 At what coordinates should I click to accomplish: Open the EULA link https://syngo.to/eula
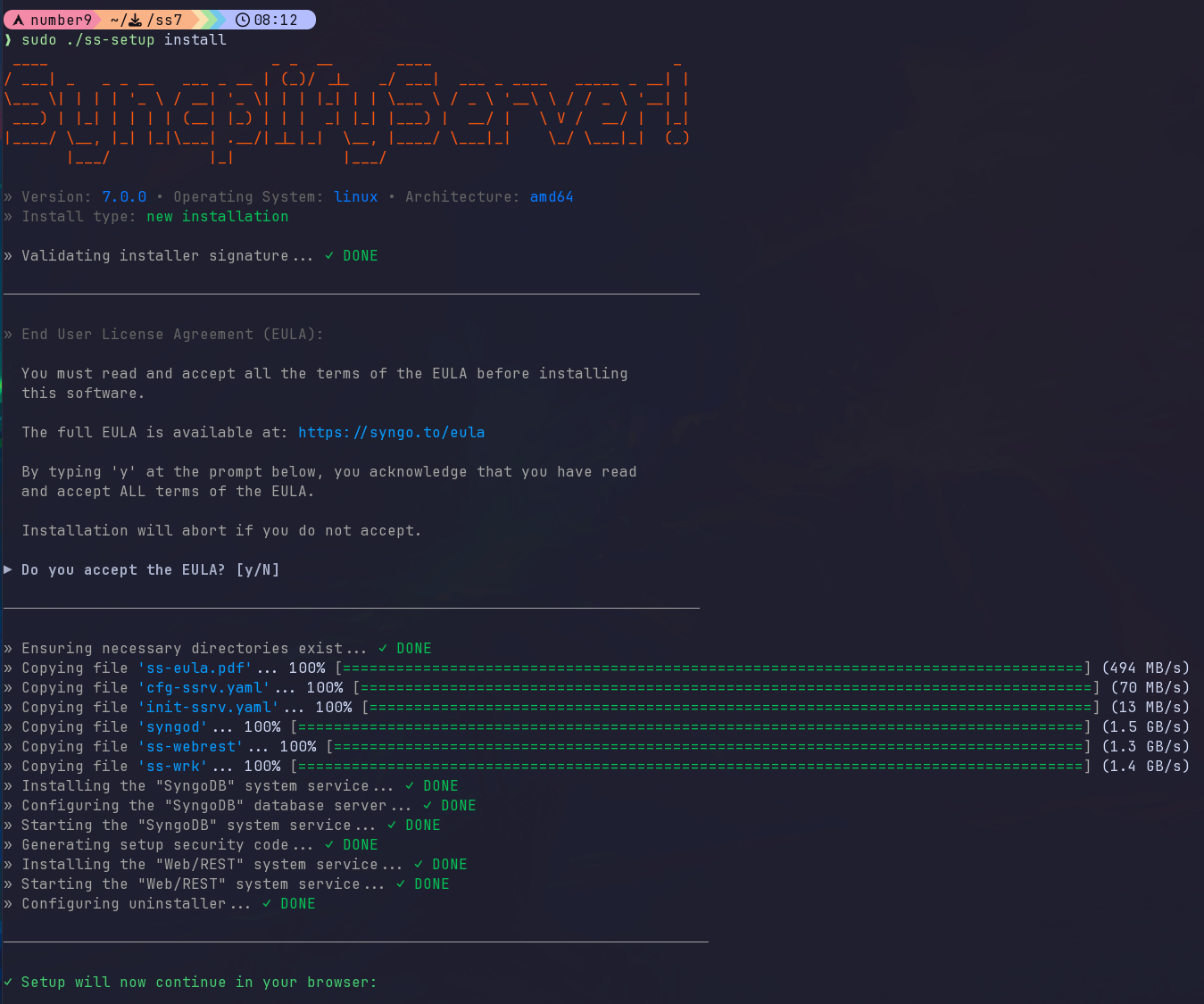391,432
